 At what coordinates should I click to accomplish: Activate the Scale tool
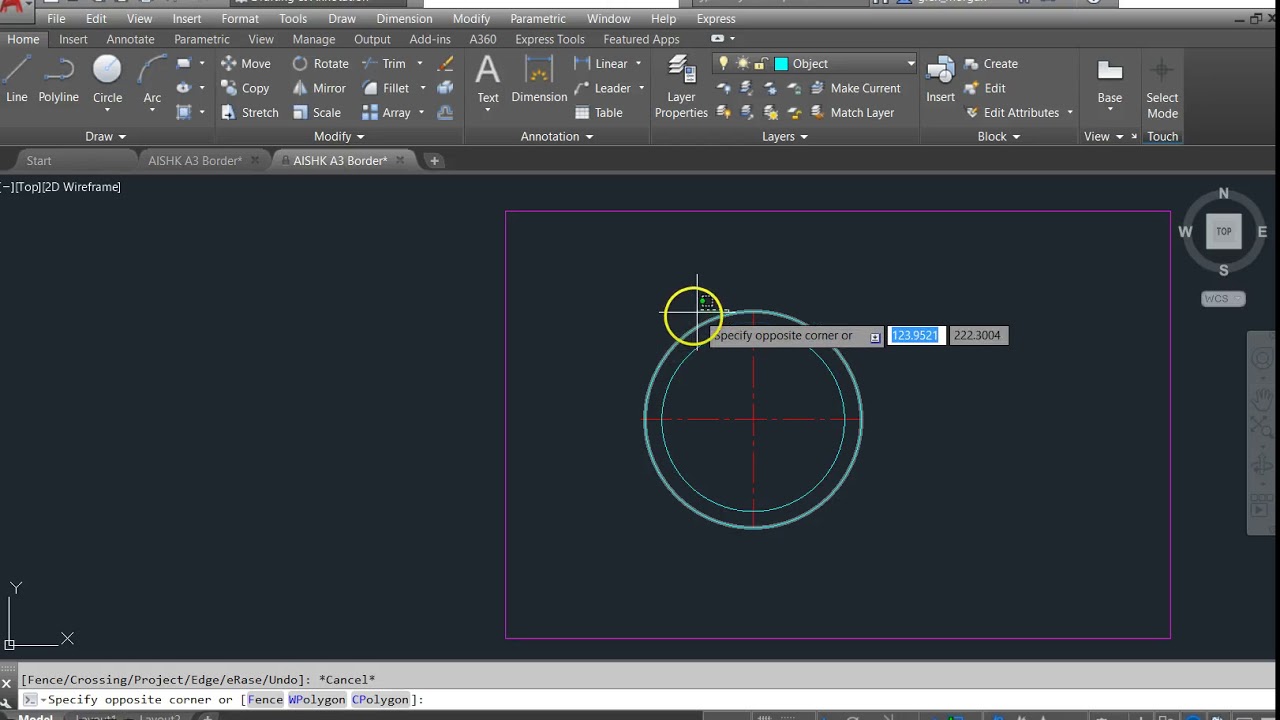pos(316,113)
